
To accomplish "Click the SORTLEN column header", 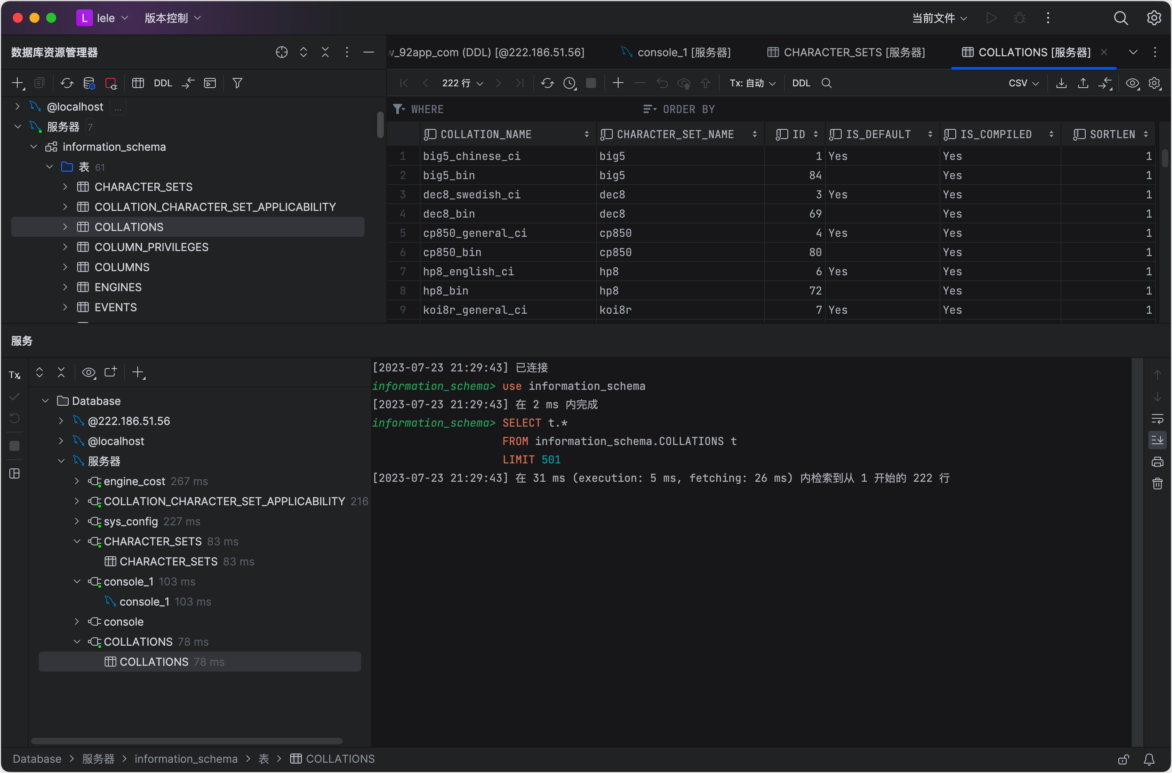I will tap(1110, 135).
